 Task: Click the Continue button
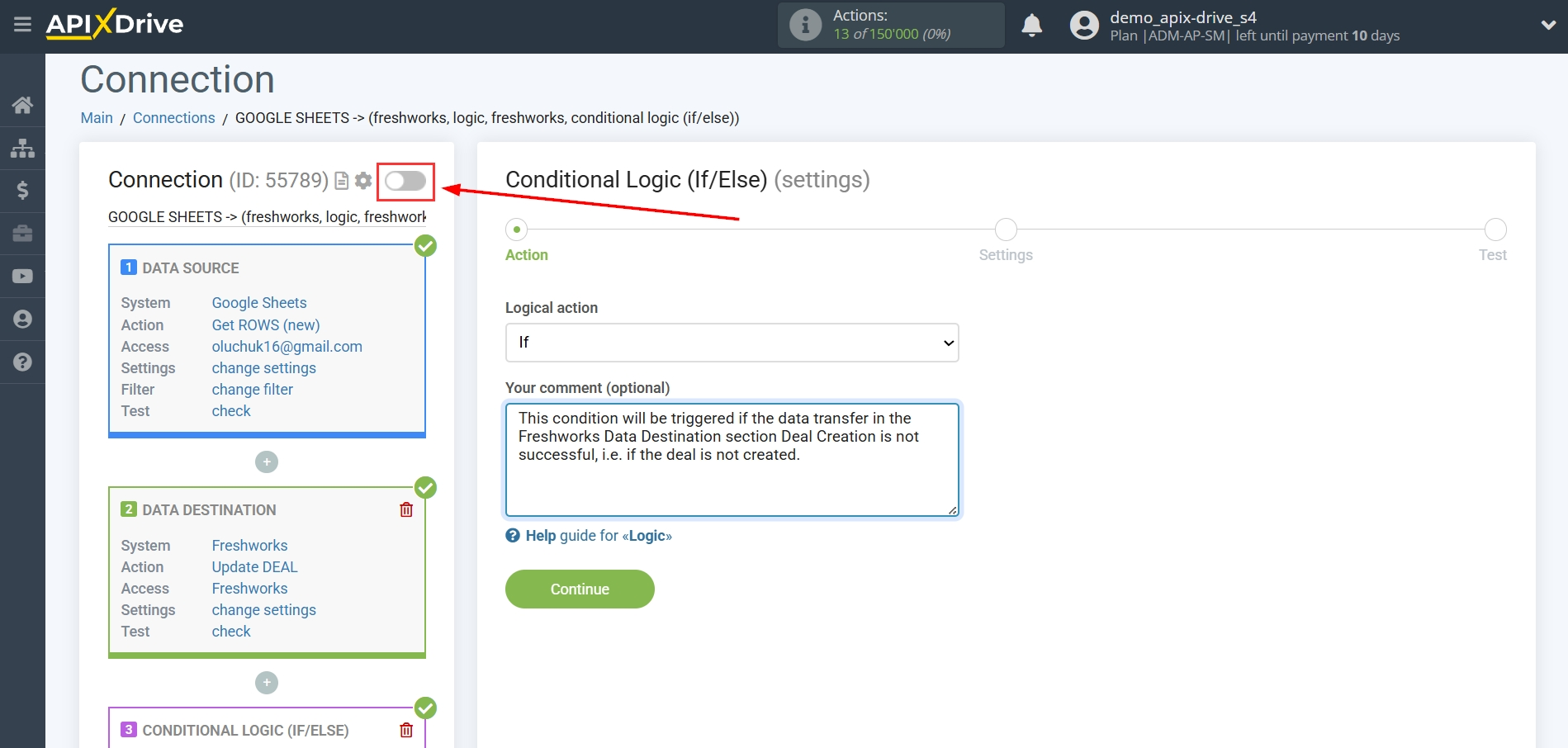(x=580, y=589)
